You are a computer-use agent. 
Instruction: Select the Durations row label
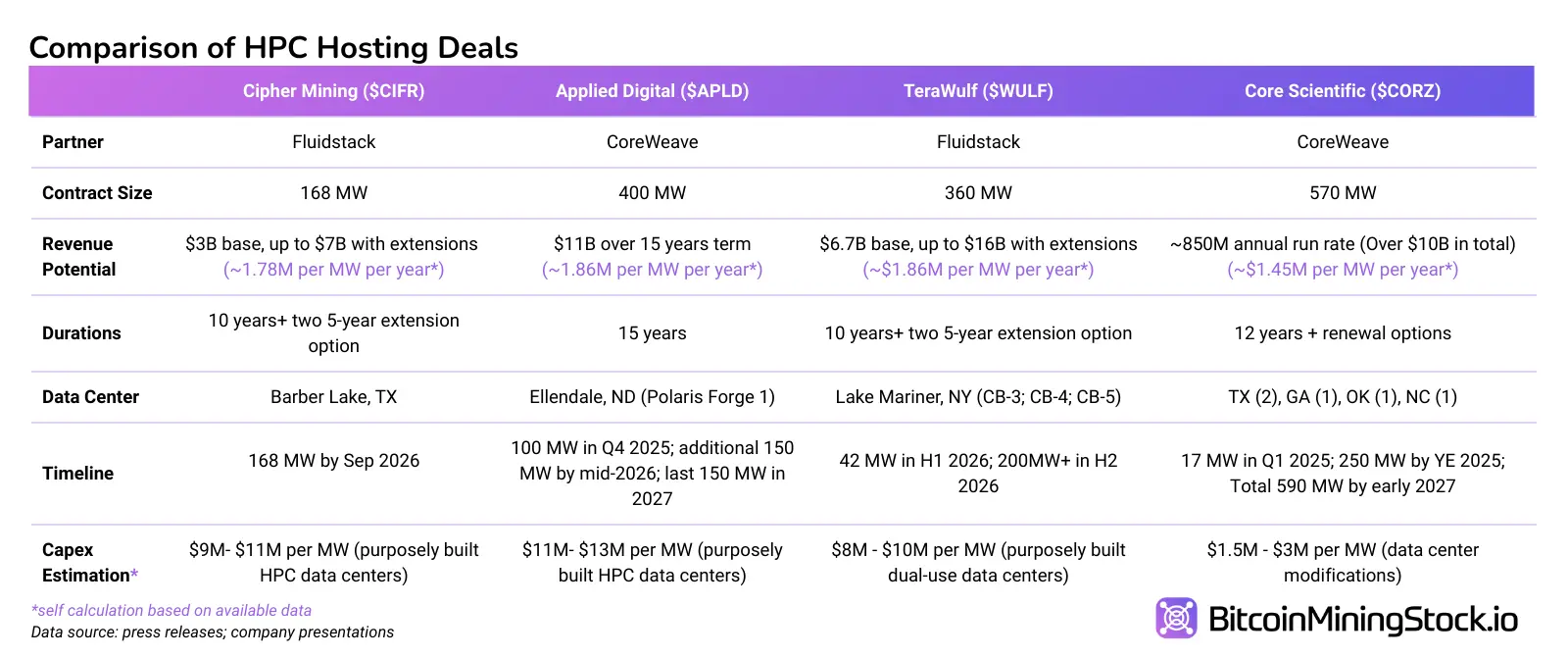point(81,333)
